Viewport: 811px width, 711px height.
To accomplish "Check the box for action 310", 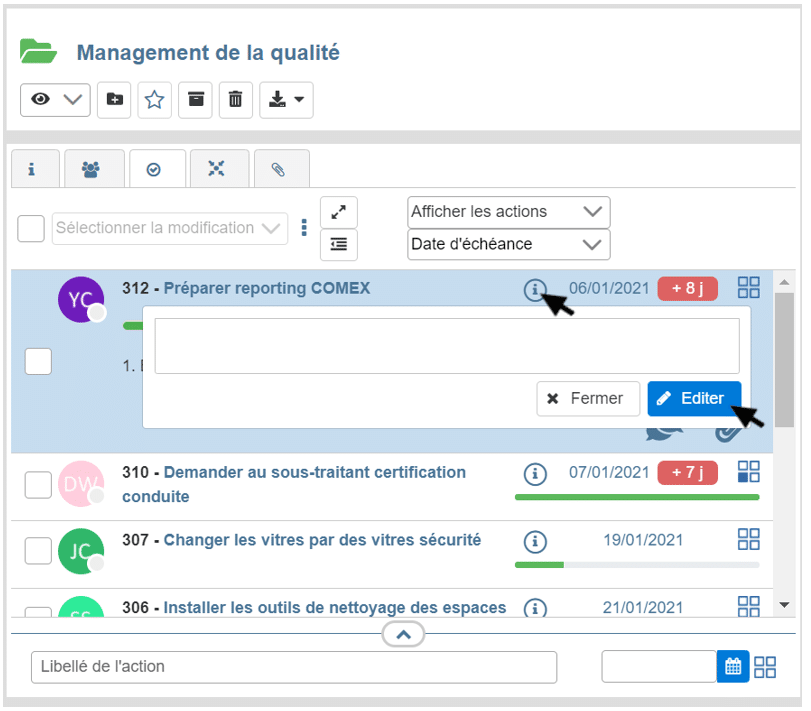I will point(38,485).
